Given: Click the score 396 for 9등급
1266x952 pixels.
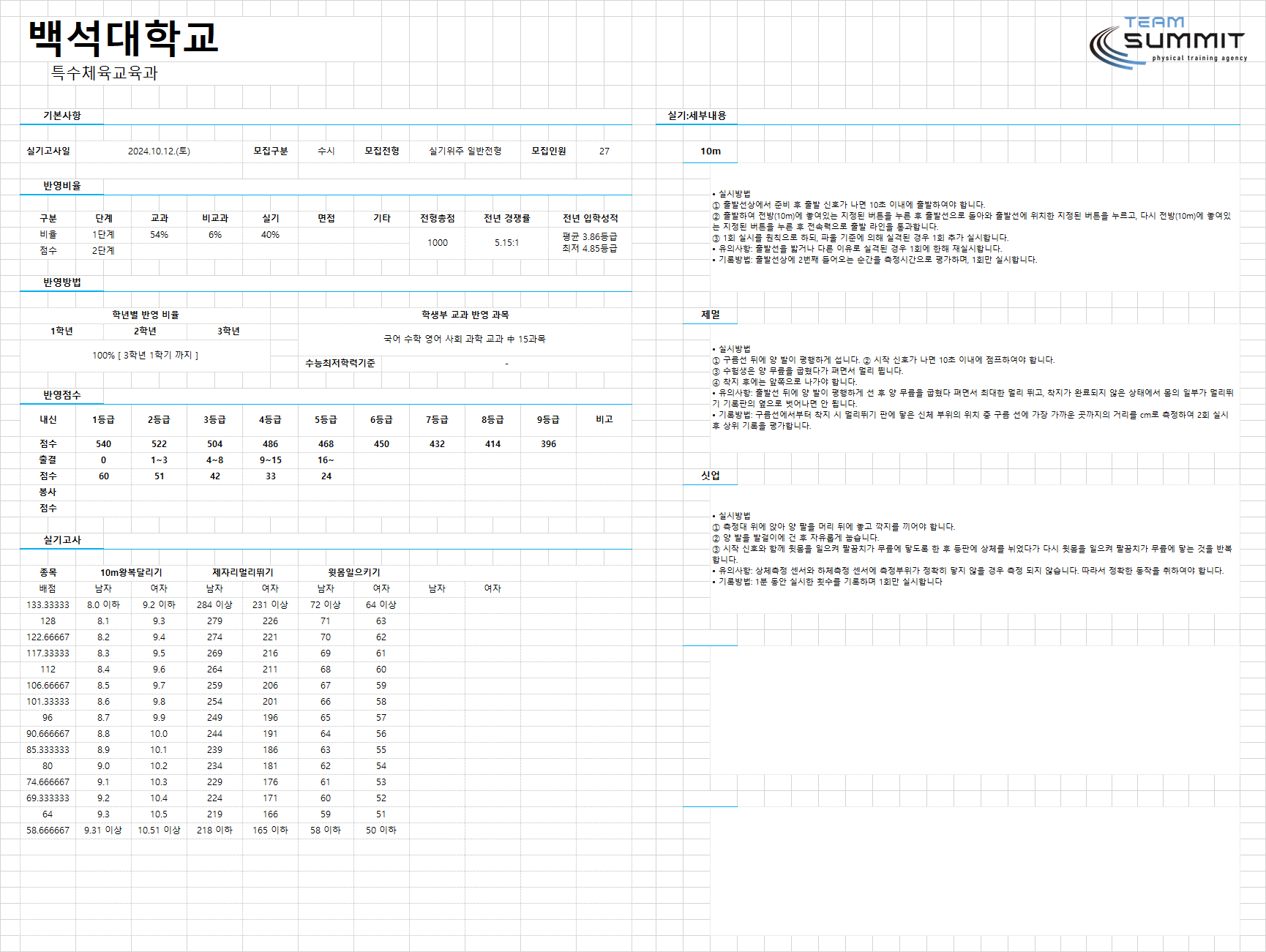Looking at the screenshot, I should pos(549,444).
